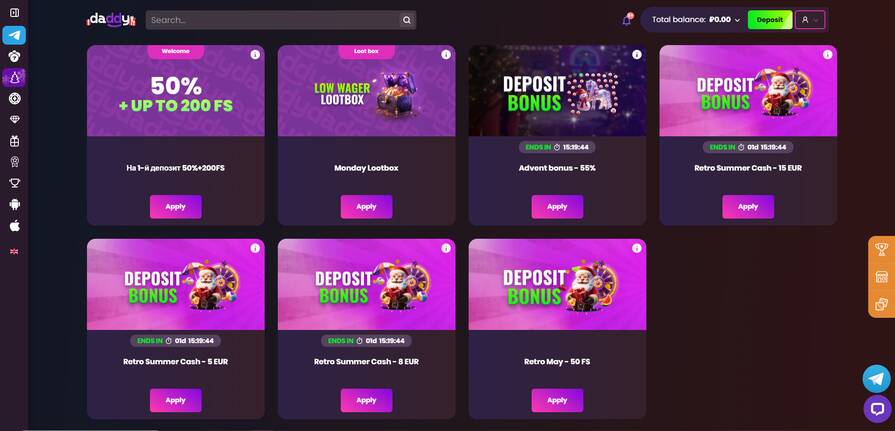This screenshot has height=431, width=895.
Task: Open the orange shop widget icon
Action: [x=881, y=277]
